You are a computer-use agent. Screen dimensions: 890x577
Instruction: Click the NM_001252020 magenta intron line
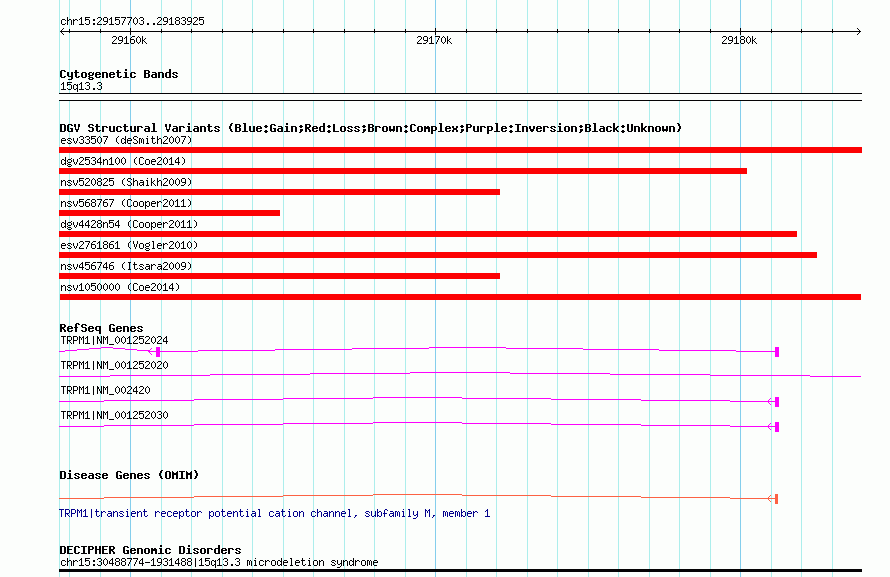(x=460, y=374)
